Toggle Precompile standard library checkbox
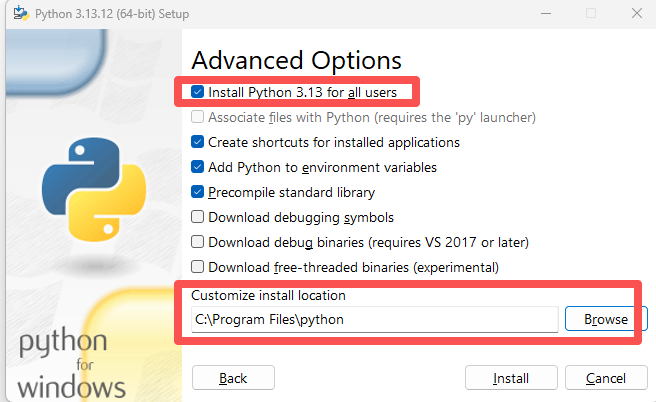This screenshot has width=656, height=402. pos(197,192)
